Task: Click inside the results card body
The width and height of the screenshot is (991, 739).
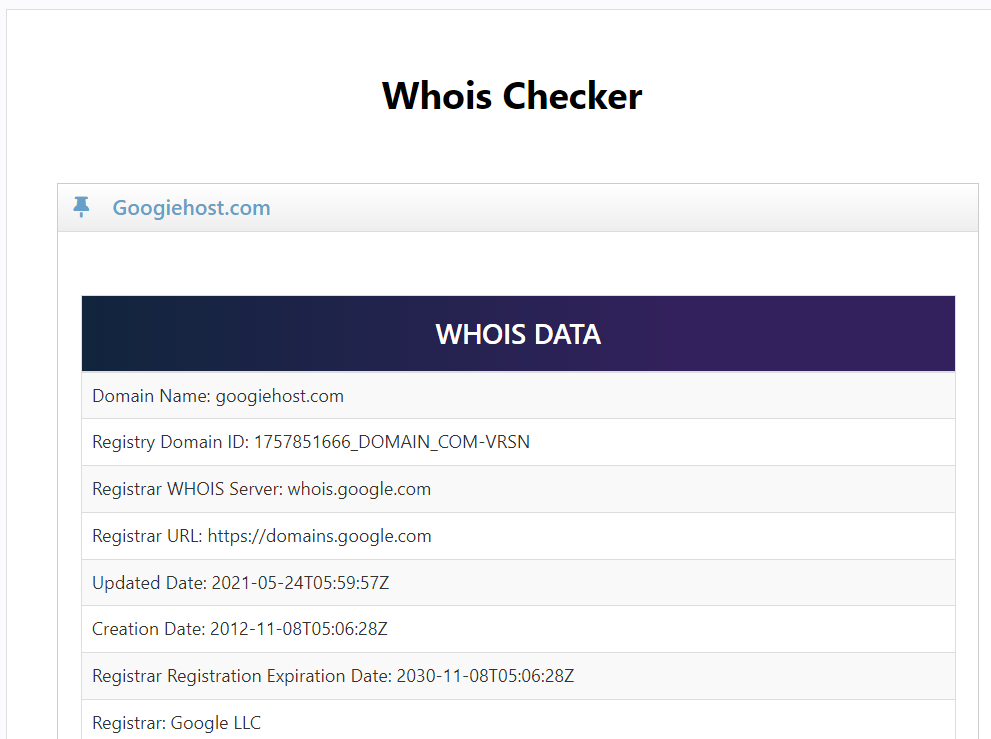Action: pyautogui.click(x=517, y=263)
